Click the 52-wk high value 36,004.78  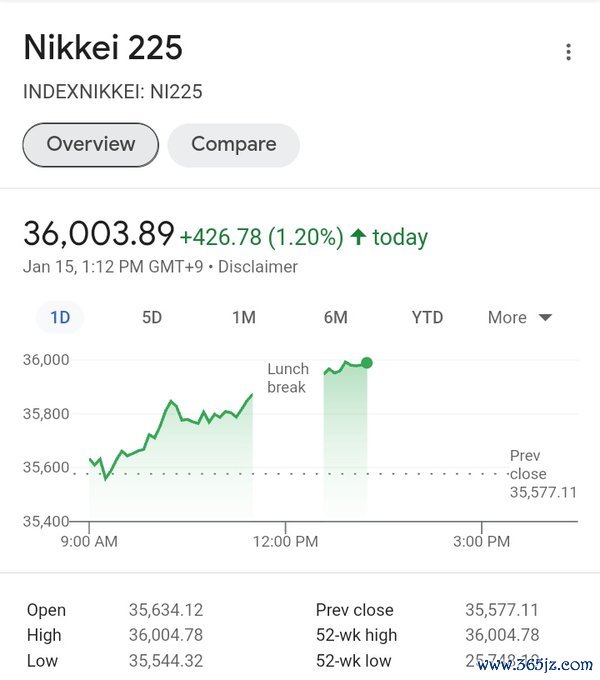pos(502,635)
